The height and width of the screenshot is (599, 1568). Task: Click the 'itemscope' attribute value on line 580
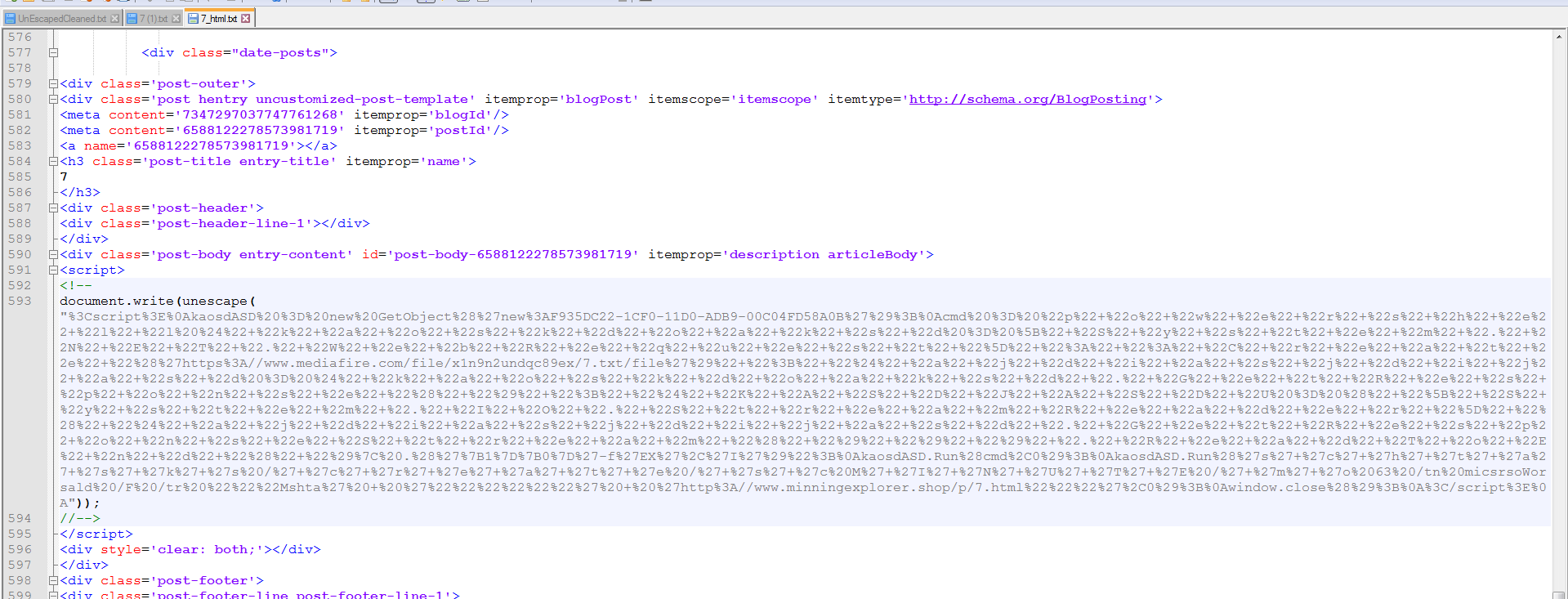coord(775,99)
